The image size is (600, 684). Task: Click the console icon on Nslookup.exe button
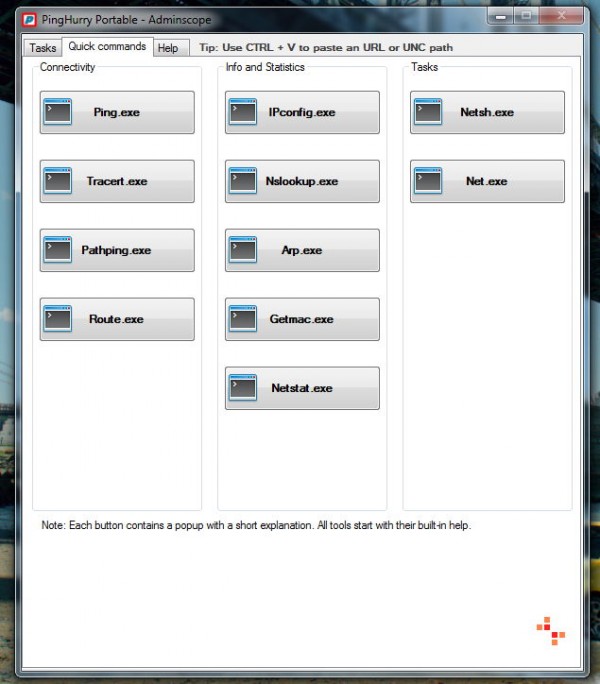click(x=243, y=181)
